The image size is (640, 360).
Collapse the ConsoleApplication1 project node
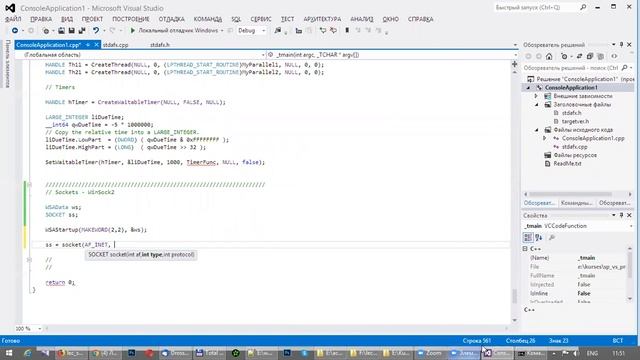pyautogui.click(x=528, y=88)
